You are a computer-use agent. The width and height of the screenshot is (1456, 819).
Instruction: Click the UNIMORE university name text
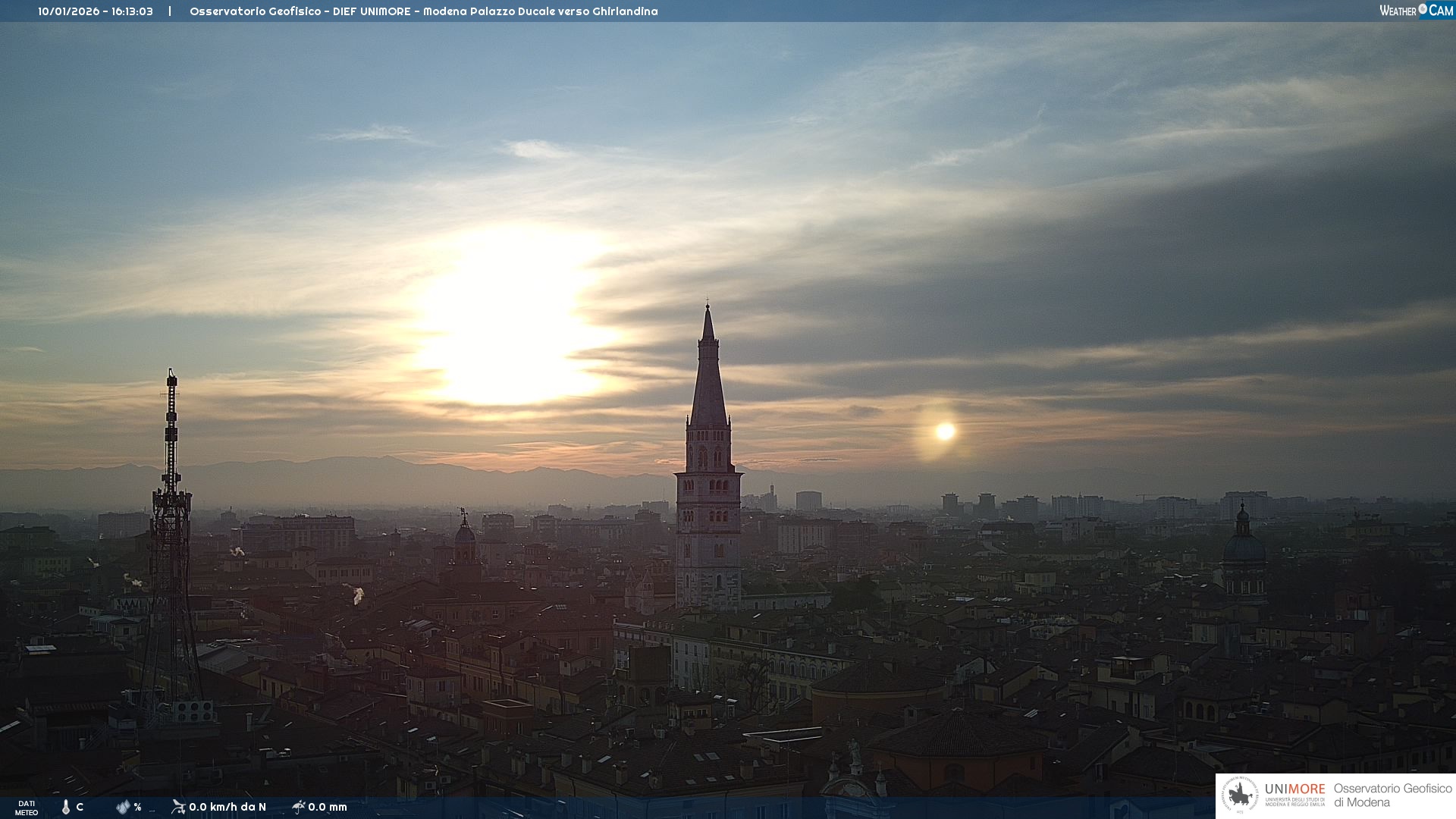click(1294, 789)
